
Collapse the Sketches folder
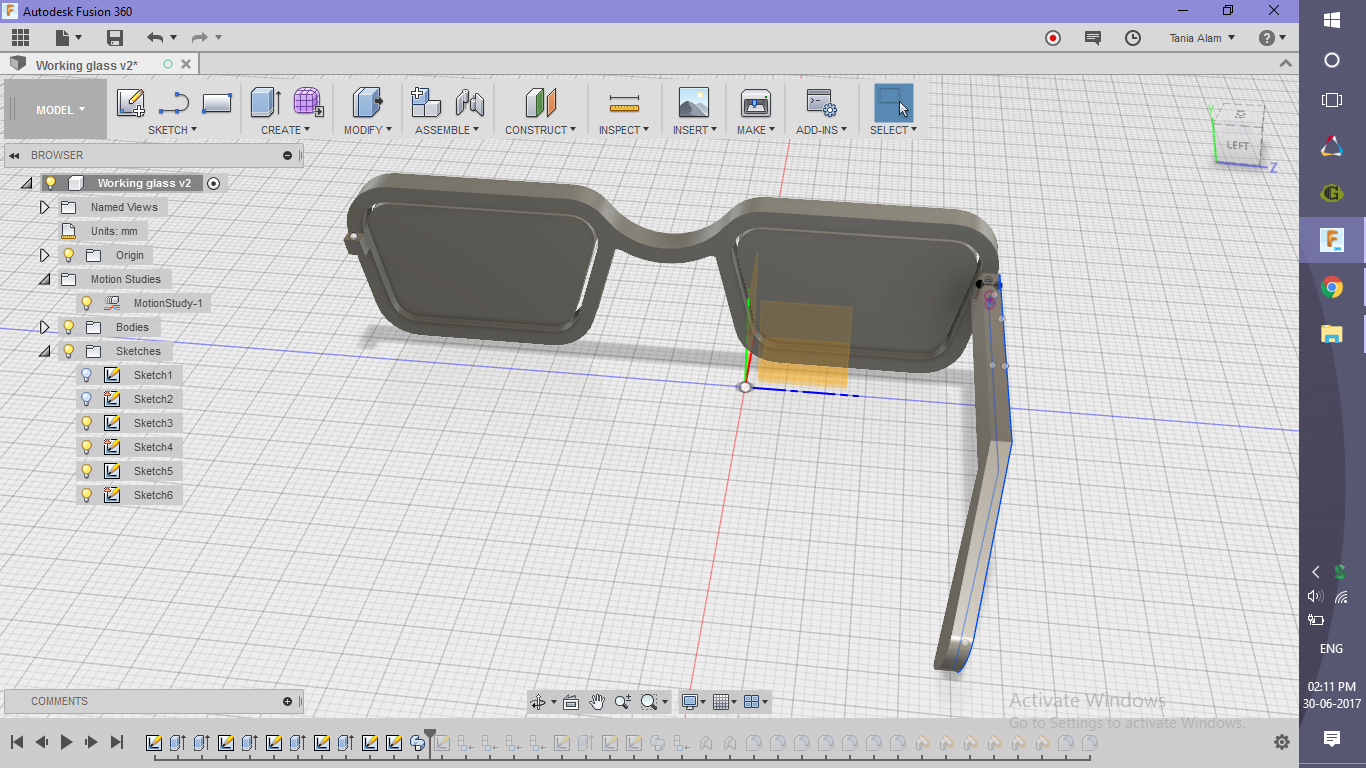coord(44,351)
